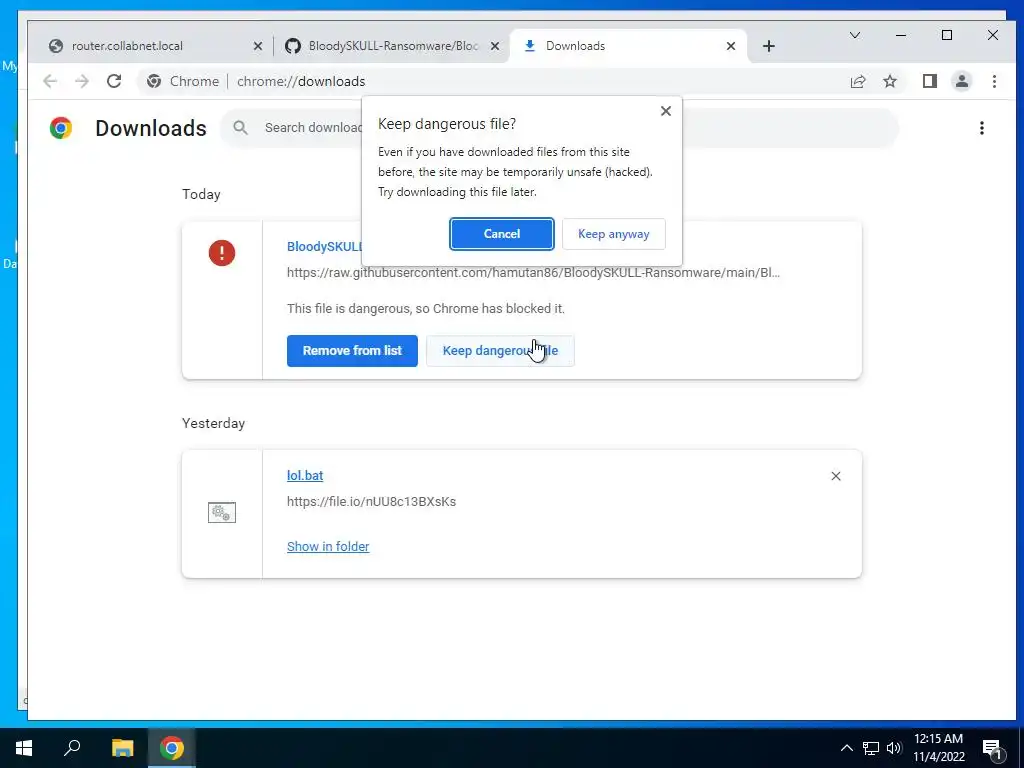Bookmark this page with star icon
The height and width of the screenshot is (768, 1024).
(x=889, y=81)
